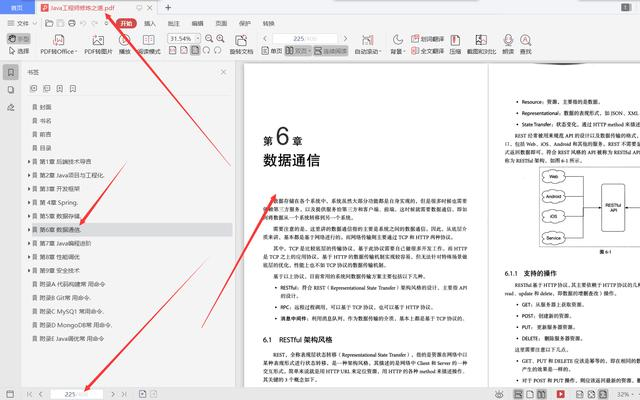Expand 第2章 Java项目与工程化 bookmark

pyautogui.click(x=29, y=175)
